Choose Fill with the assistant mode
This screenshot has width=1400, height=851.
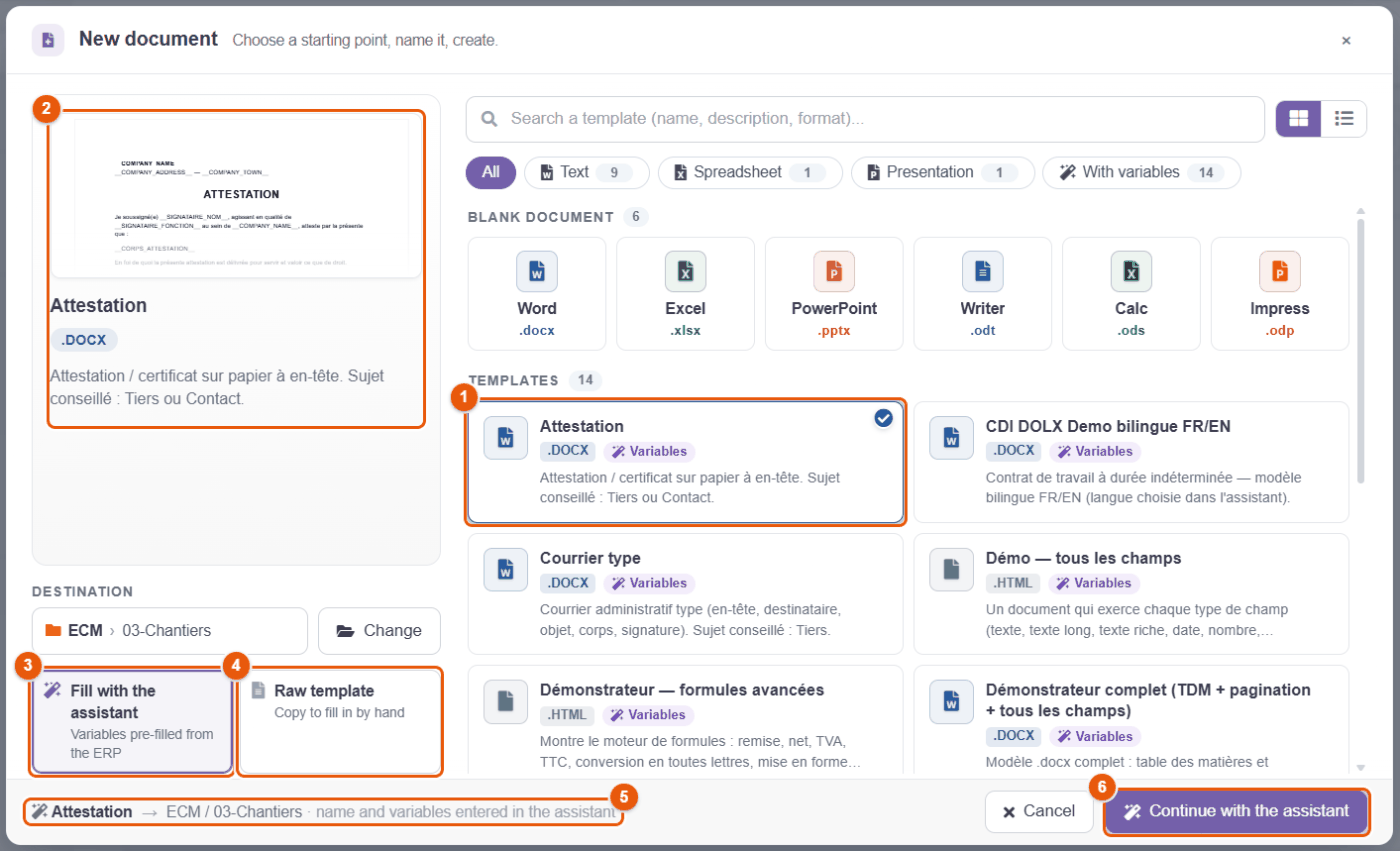pos(132,721)
